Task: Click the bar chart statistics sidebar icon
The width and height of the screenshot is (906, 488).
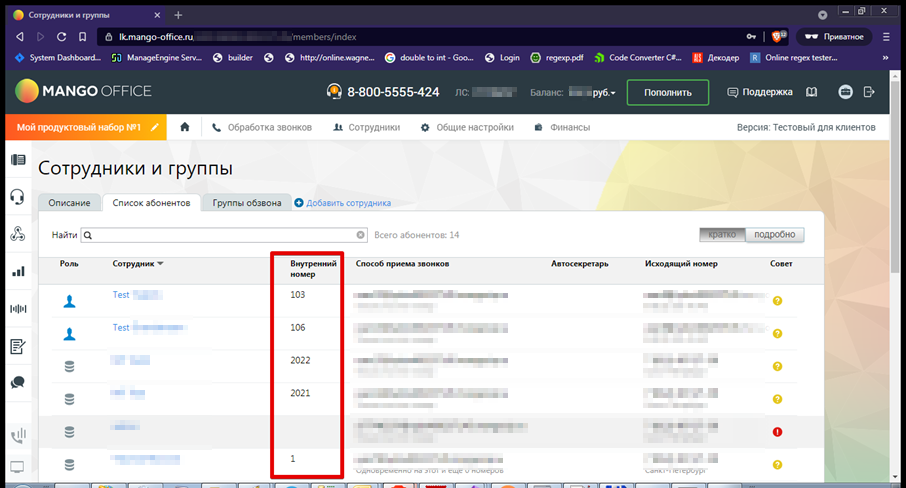Action: click(x=17, y=271)
